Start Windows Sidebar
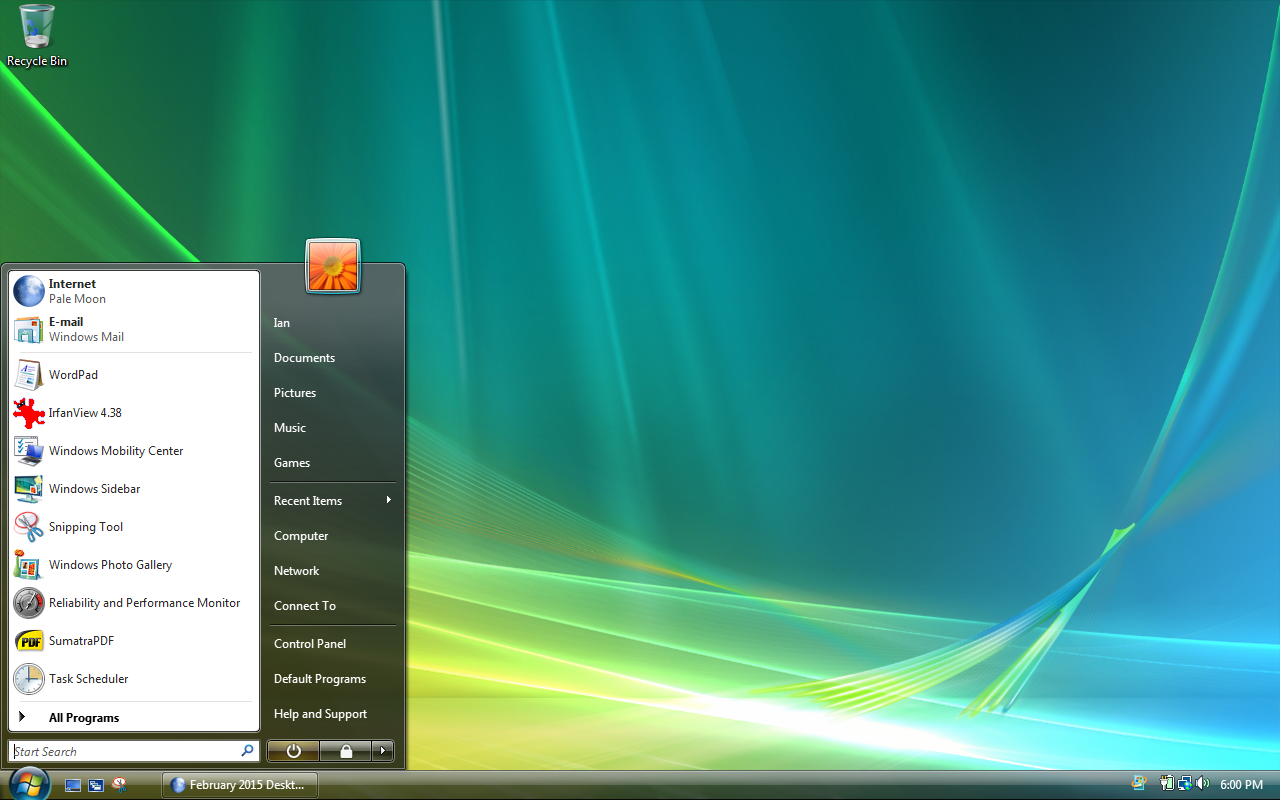This screenshot has width=1280, height=800. [x=134, y=489]
